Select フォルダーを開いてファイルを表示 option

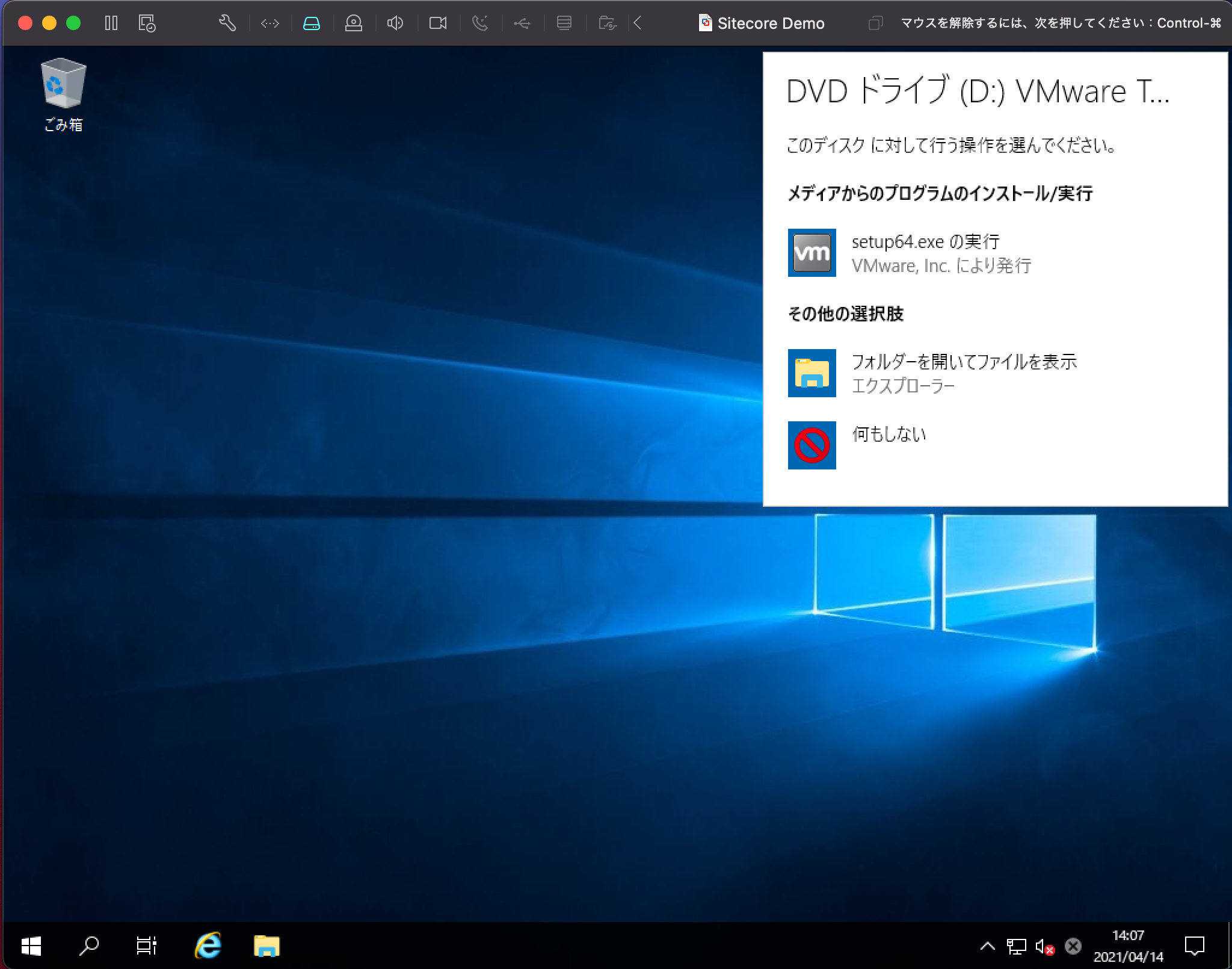(x=995, y=373)
